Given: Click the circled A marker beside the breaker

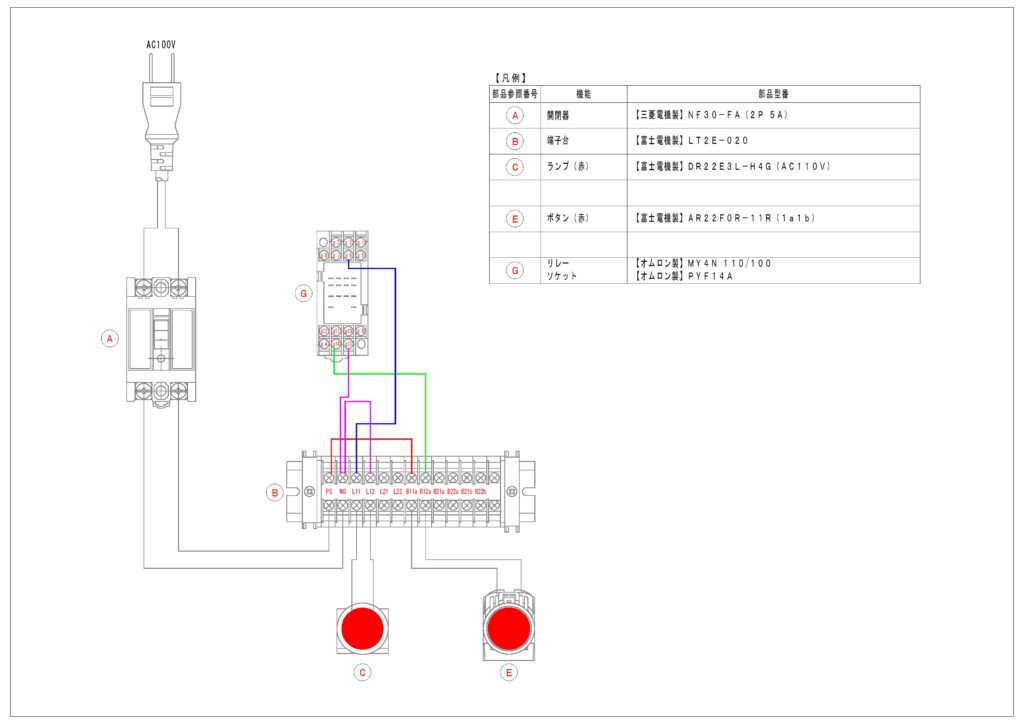Looking at the screenshot, I should tap(110, 339).
